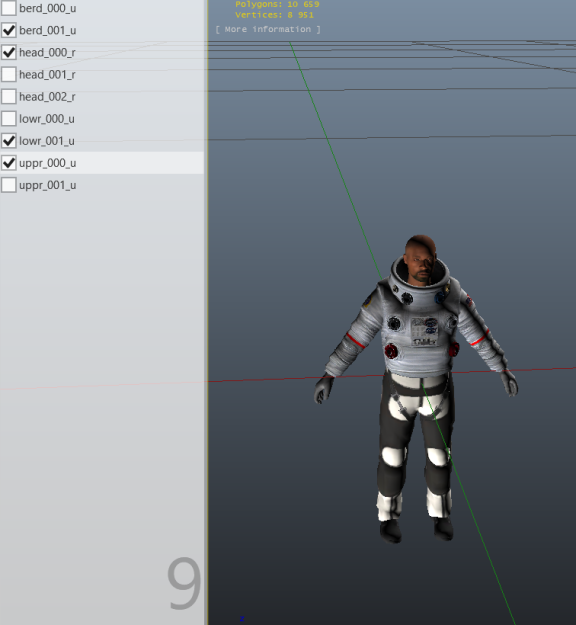Check the head_002_r checkbox box

[9, 96]
